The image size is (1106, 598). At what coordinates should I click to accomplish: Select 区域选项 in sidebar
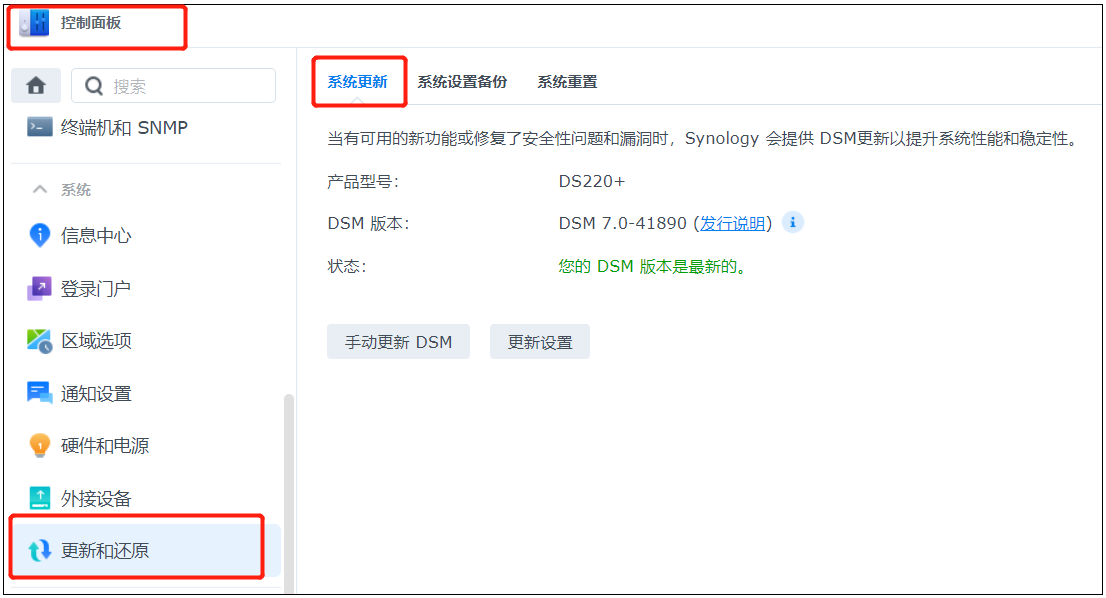pyautogui.click(x=146, y=341)
